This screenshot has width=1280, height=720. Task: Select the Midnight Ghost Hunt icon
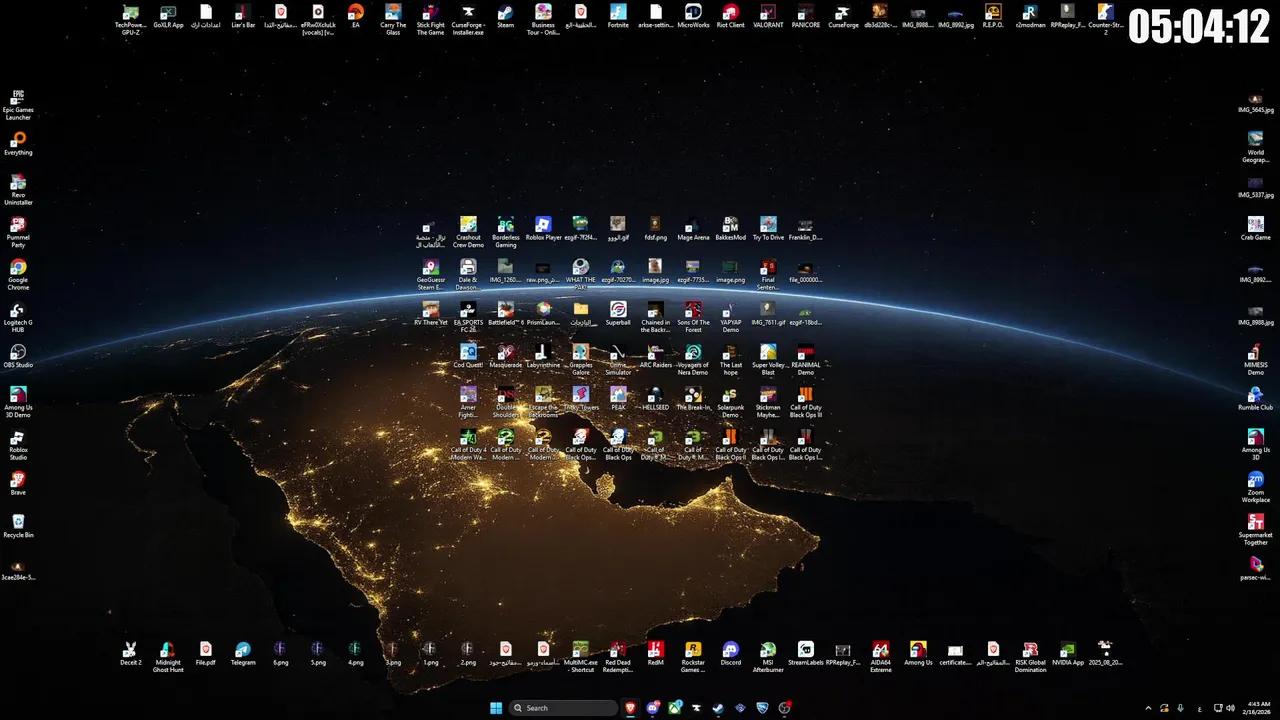[x=168, y=657]
